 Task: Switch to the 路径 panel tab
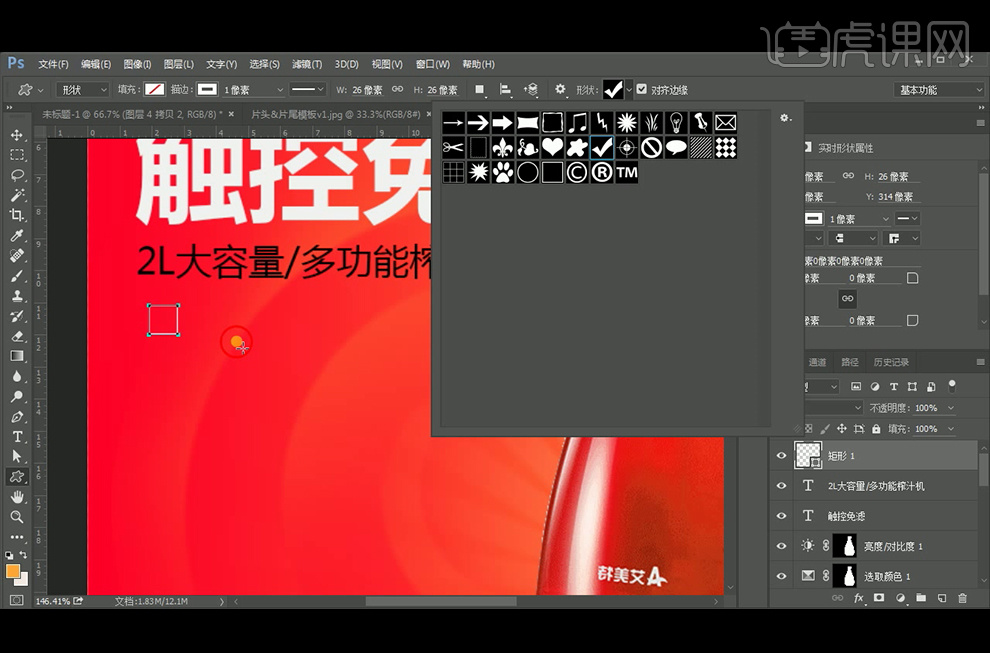coord(850,362)
